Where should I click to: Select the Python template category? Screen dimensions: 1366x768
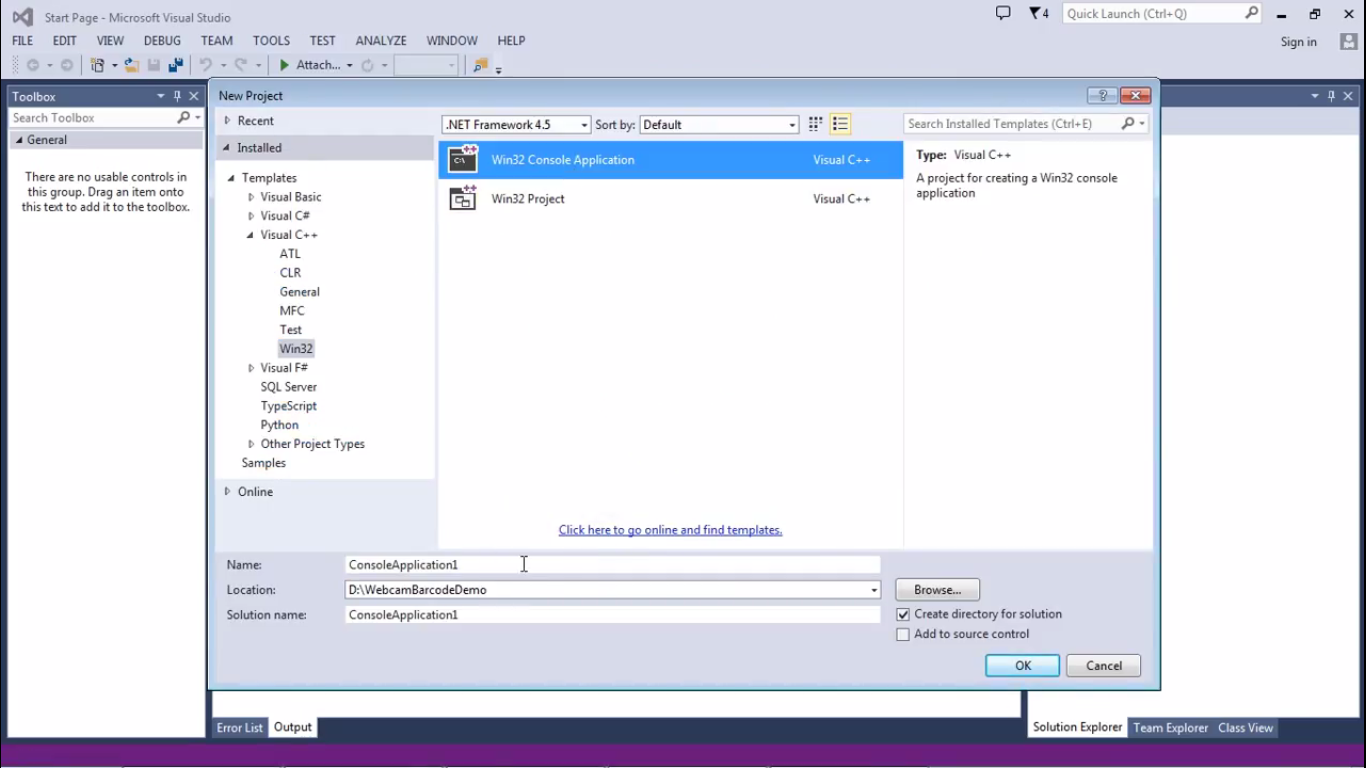280,425
